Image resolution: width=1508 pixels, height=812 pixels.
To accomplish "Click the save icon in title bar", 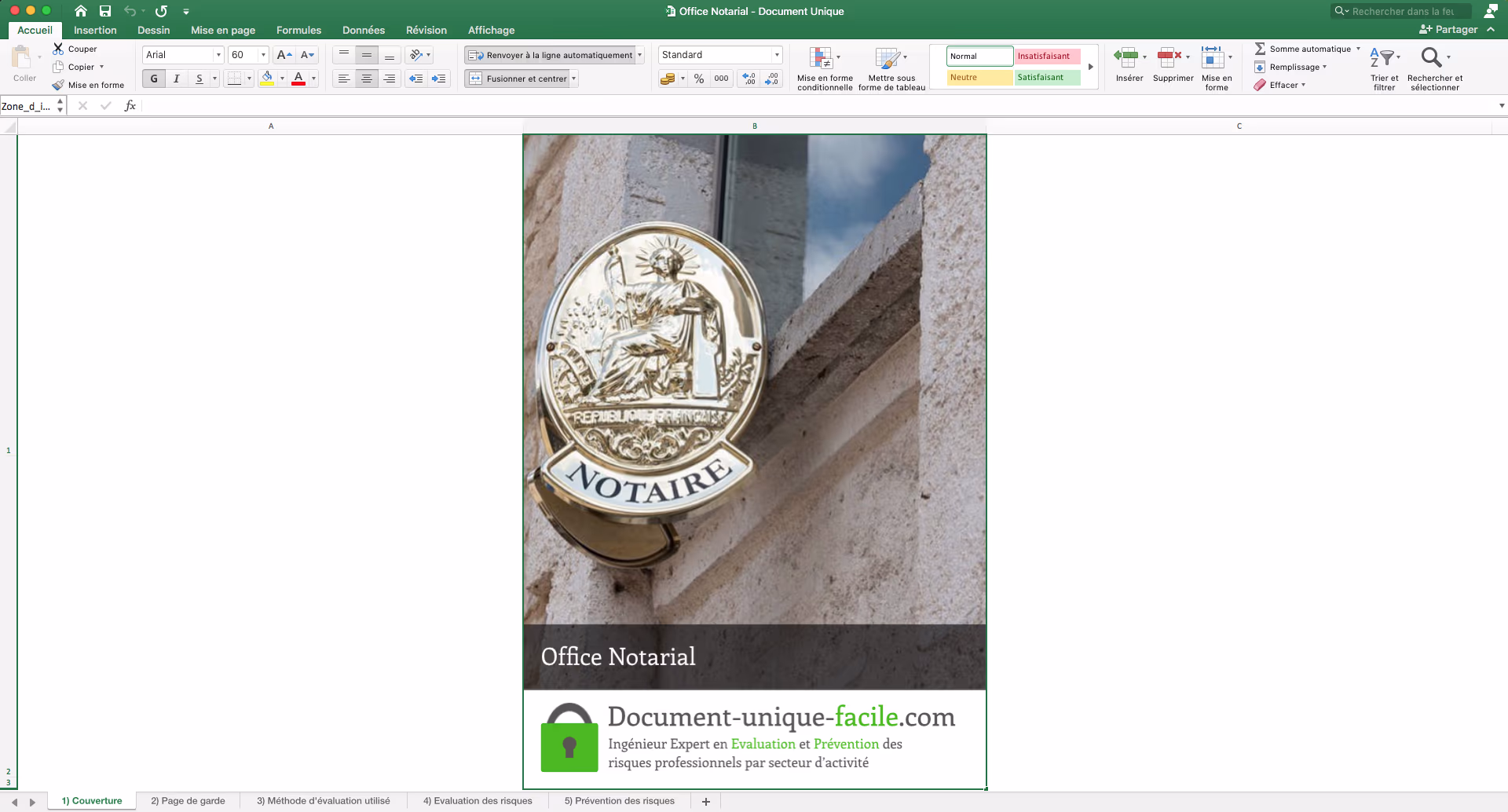I will coord(105,11).
